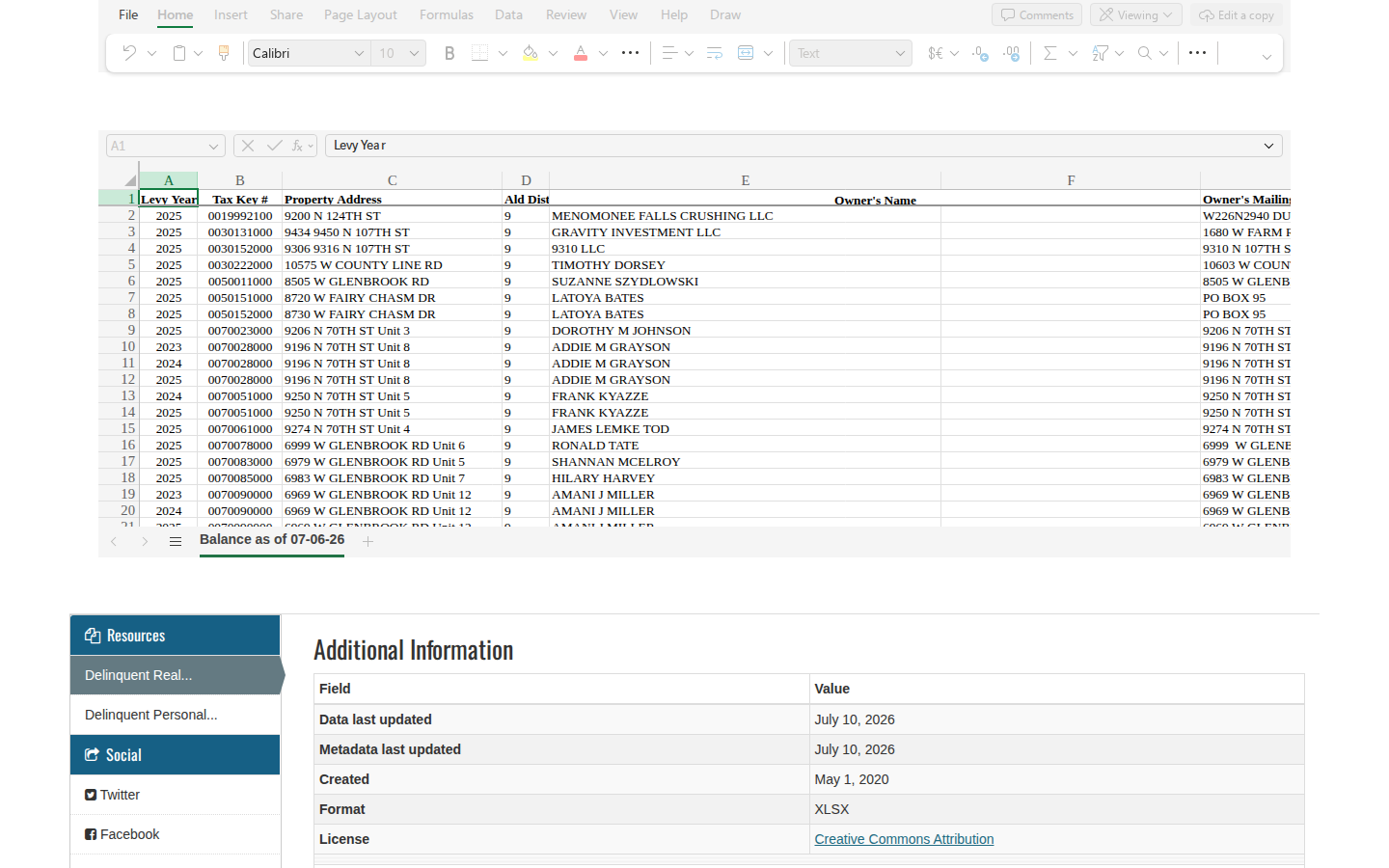Expand the ribbon collapse chevron
1389x868 pixels.
point(1266,57)
